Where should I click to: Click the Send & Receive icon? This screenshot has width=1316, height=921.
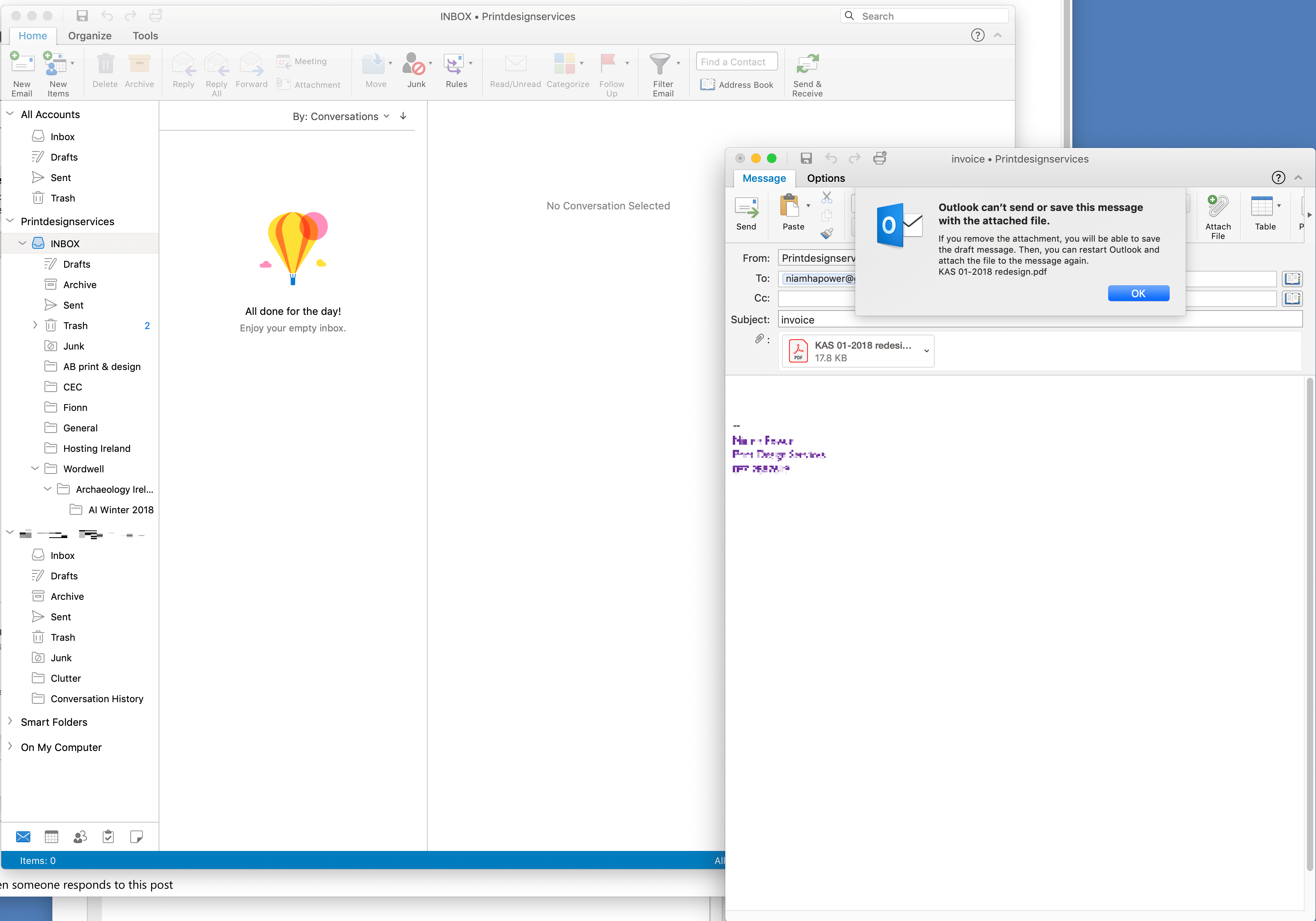[807, 64]
